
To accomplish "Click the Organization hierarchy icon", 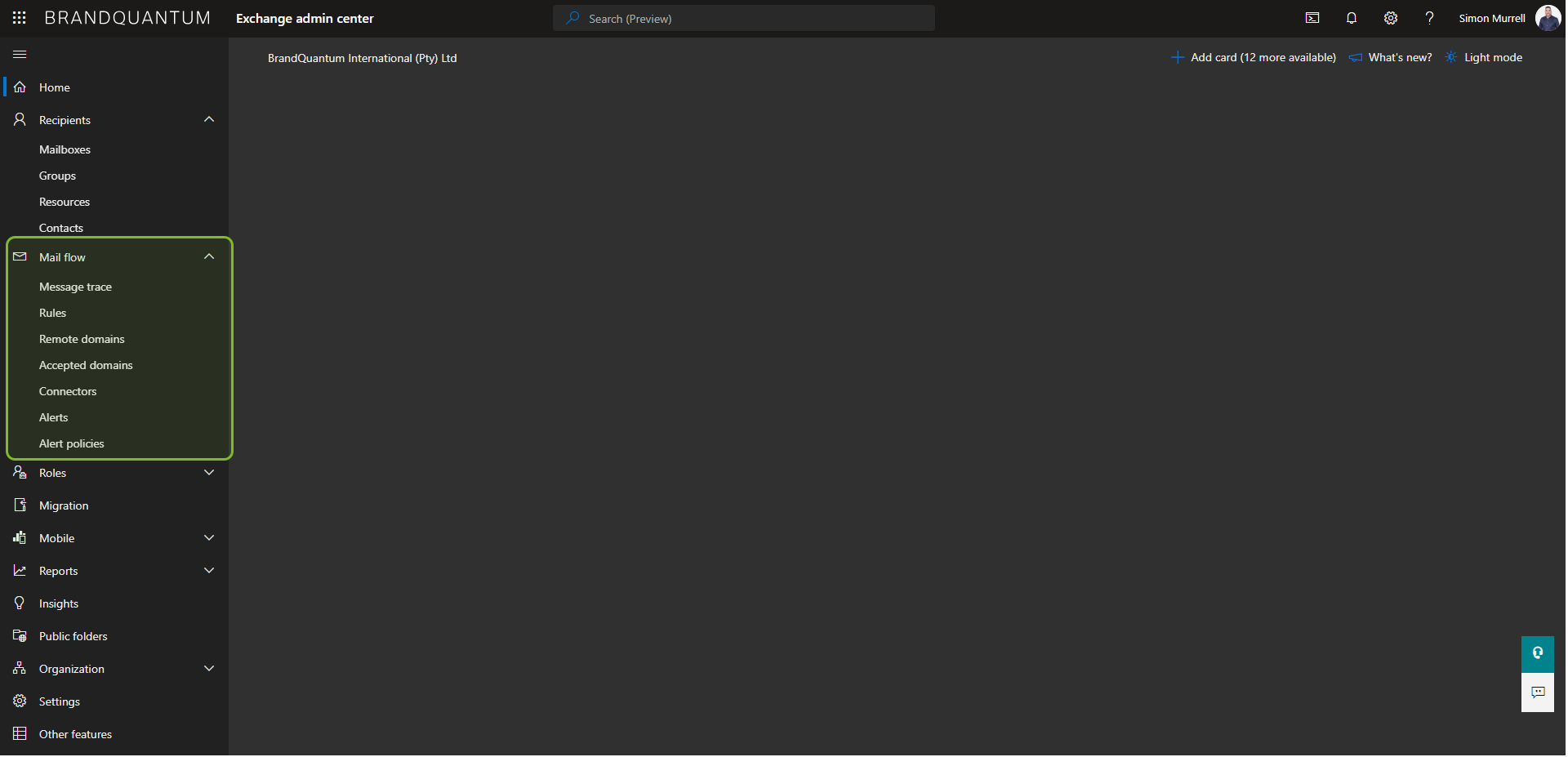I will pyautogui.click(x=20, y=669).
